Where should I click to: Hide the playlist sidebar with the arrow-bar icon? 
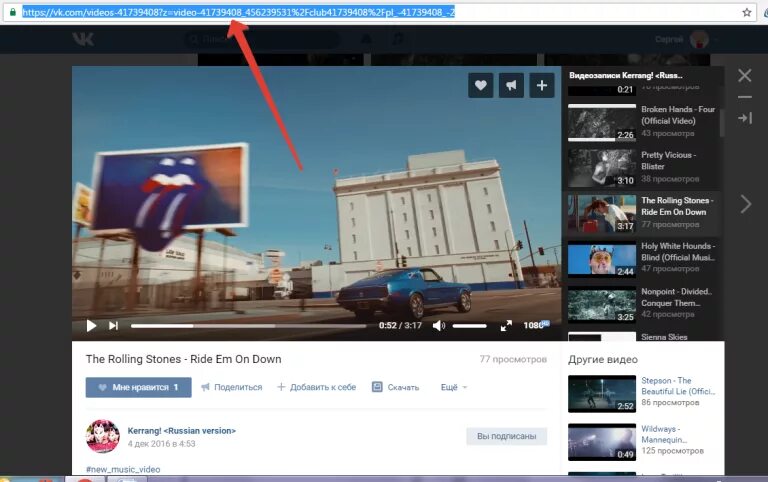click(745, 118)
